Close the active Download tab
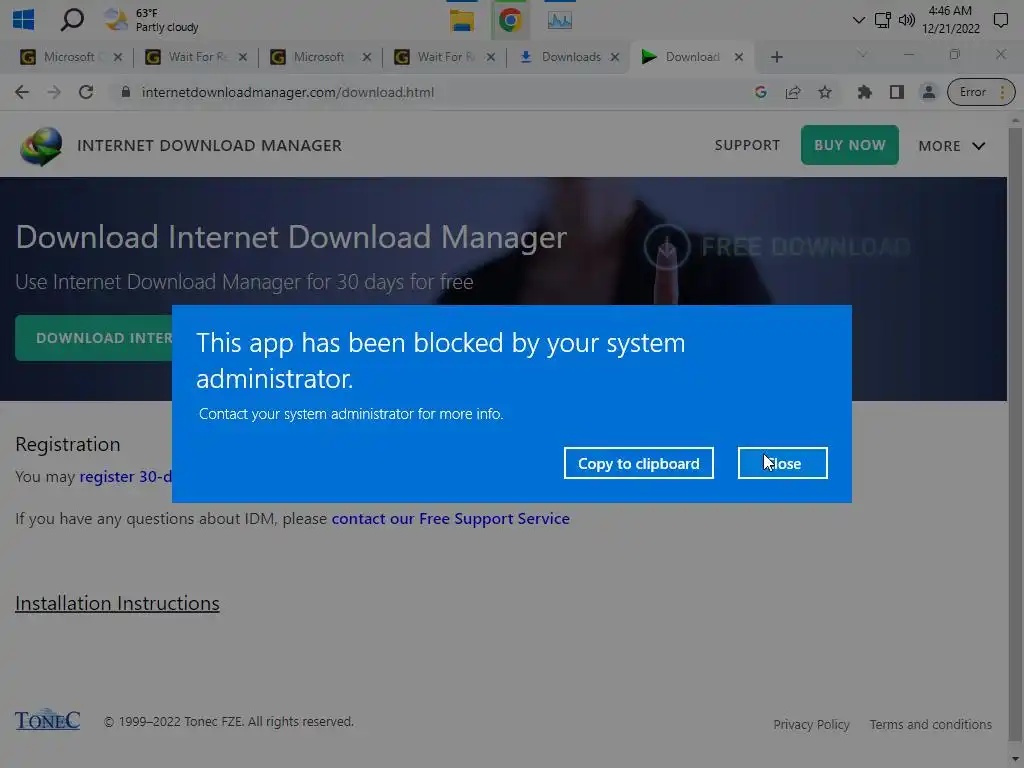Image resolution: width=1024 pixels, height=768 pixels. pos(739,57)
